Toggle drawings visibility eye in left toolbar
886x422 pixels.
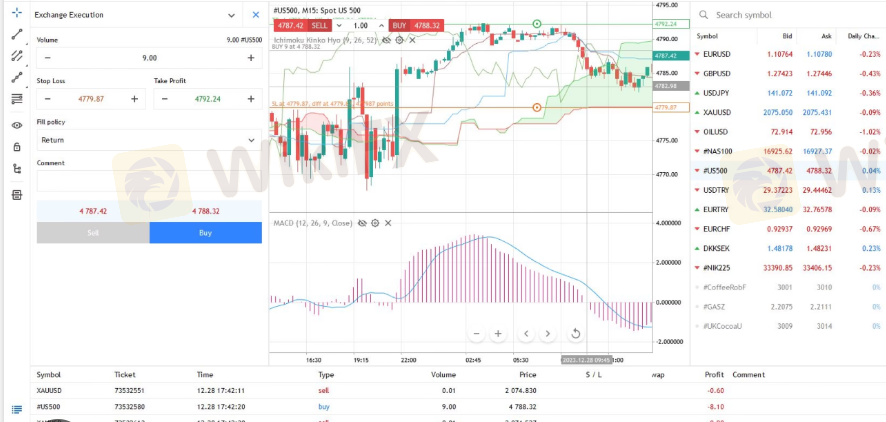[x=16, y=125]
